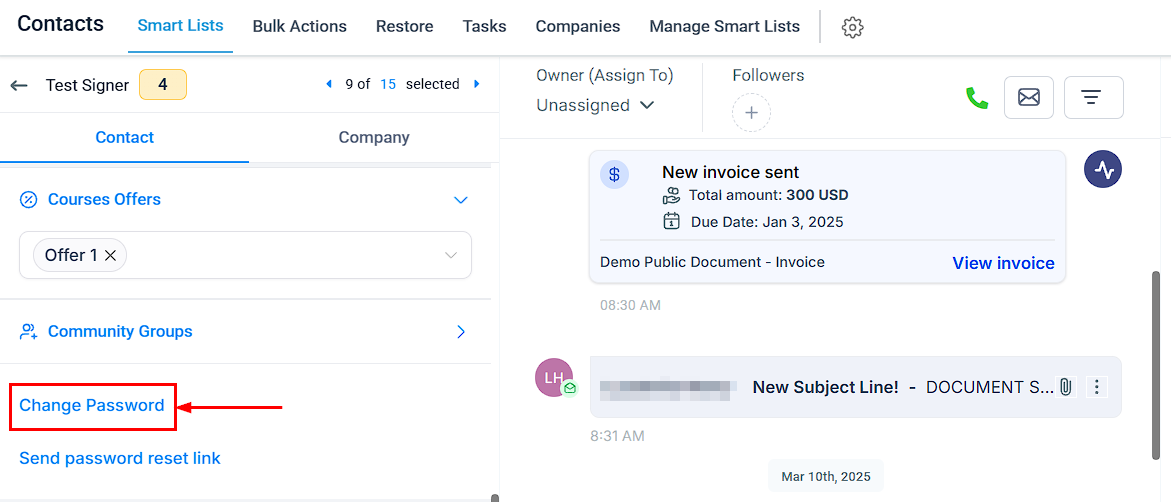Click the Change Password link
This screenshot has height=502, width=1171.
coord(92,406)
